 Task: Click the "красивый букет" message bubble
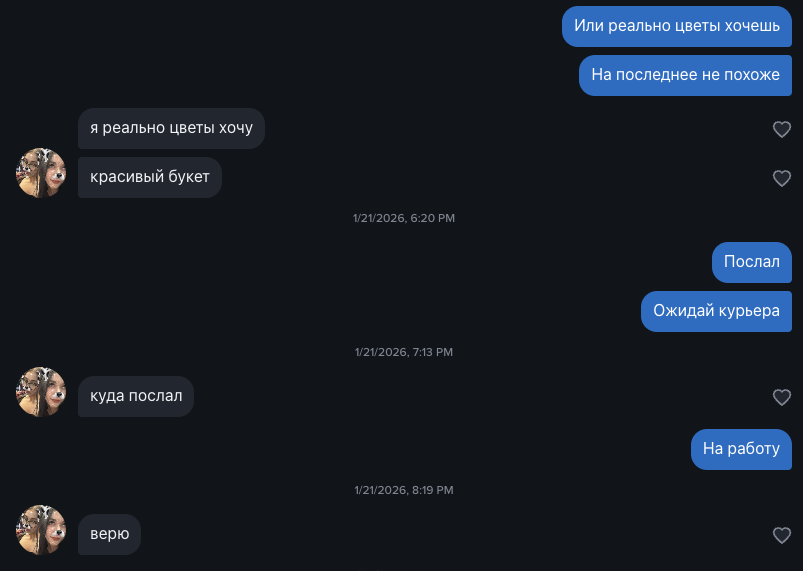tap(150, 177)
